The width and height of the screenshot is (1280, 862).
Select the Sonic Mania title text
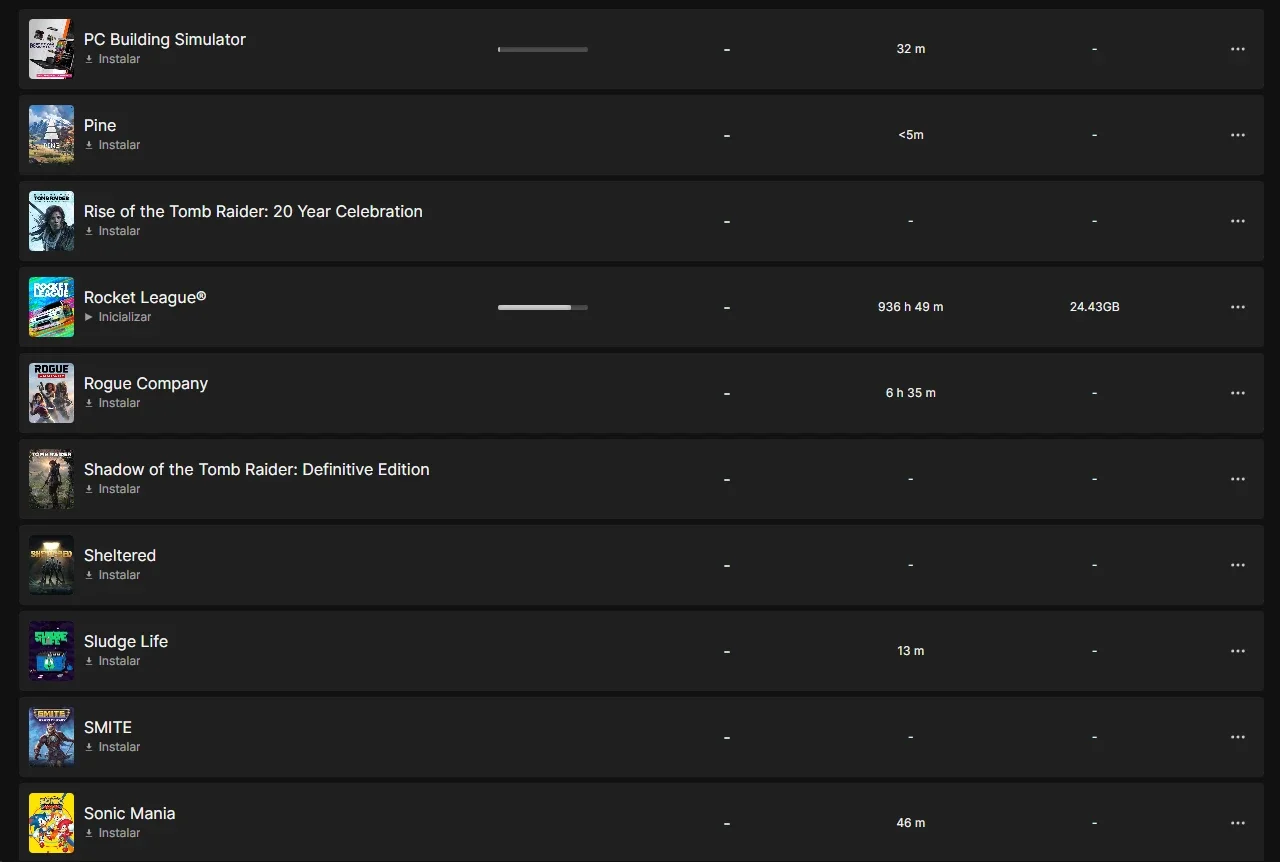pyautogui.click(x=130, y=813)
